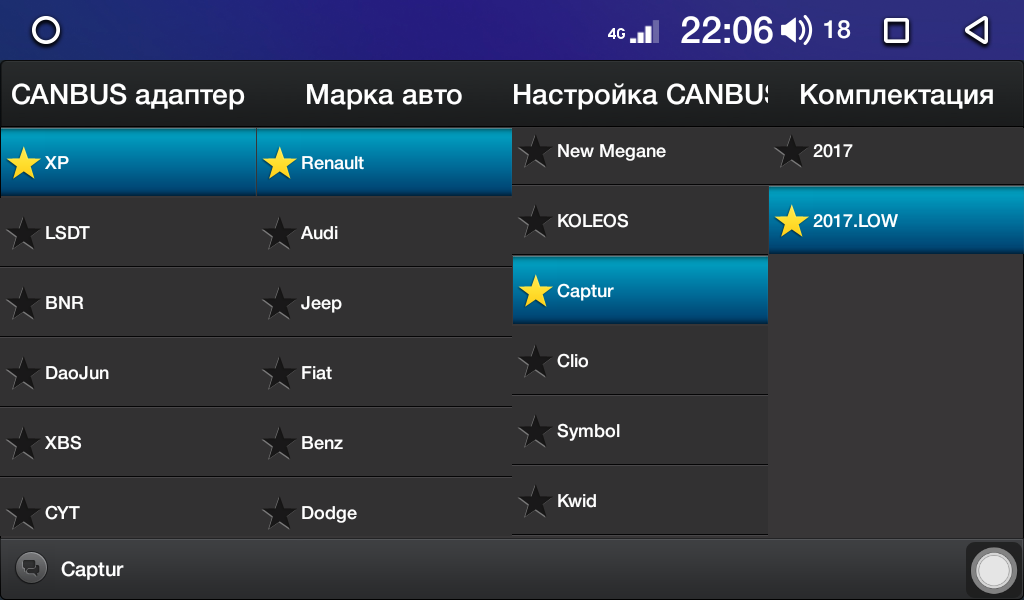Tap the back triangle navigation icon
This screenshot has height=600, width=1024.
tap(976, 31)
